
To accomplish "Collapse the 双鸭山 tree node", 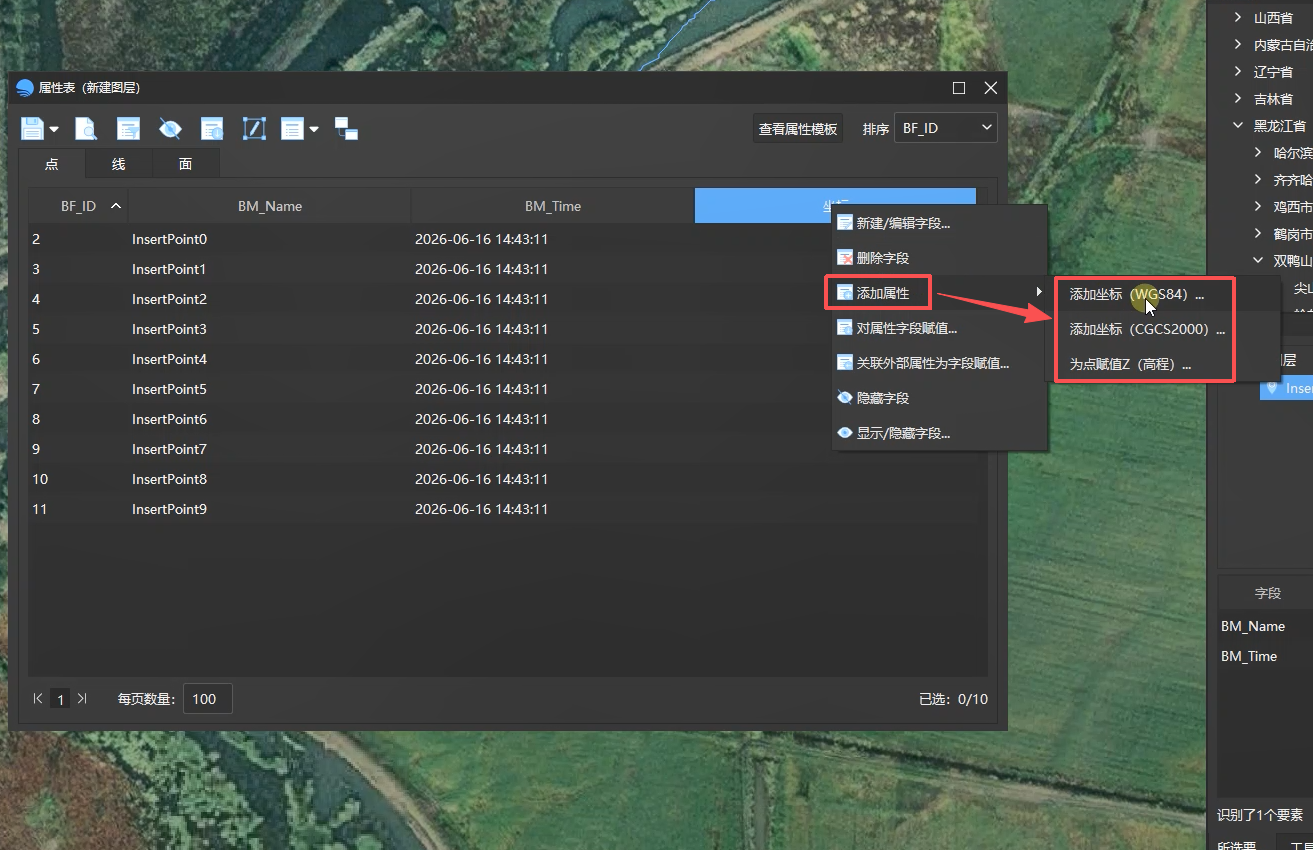I will point(1258,261).
